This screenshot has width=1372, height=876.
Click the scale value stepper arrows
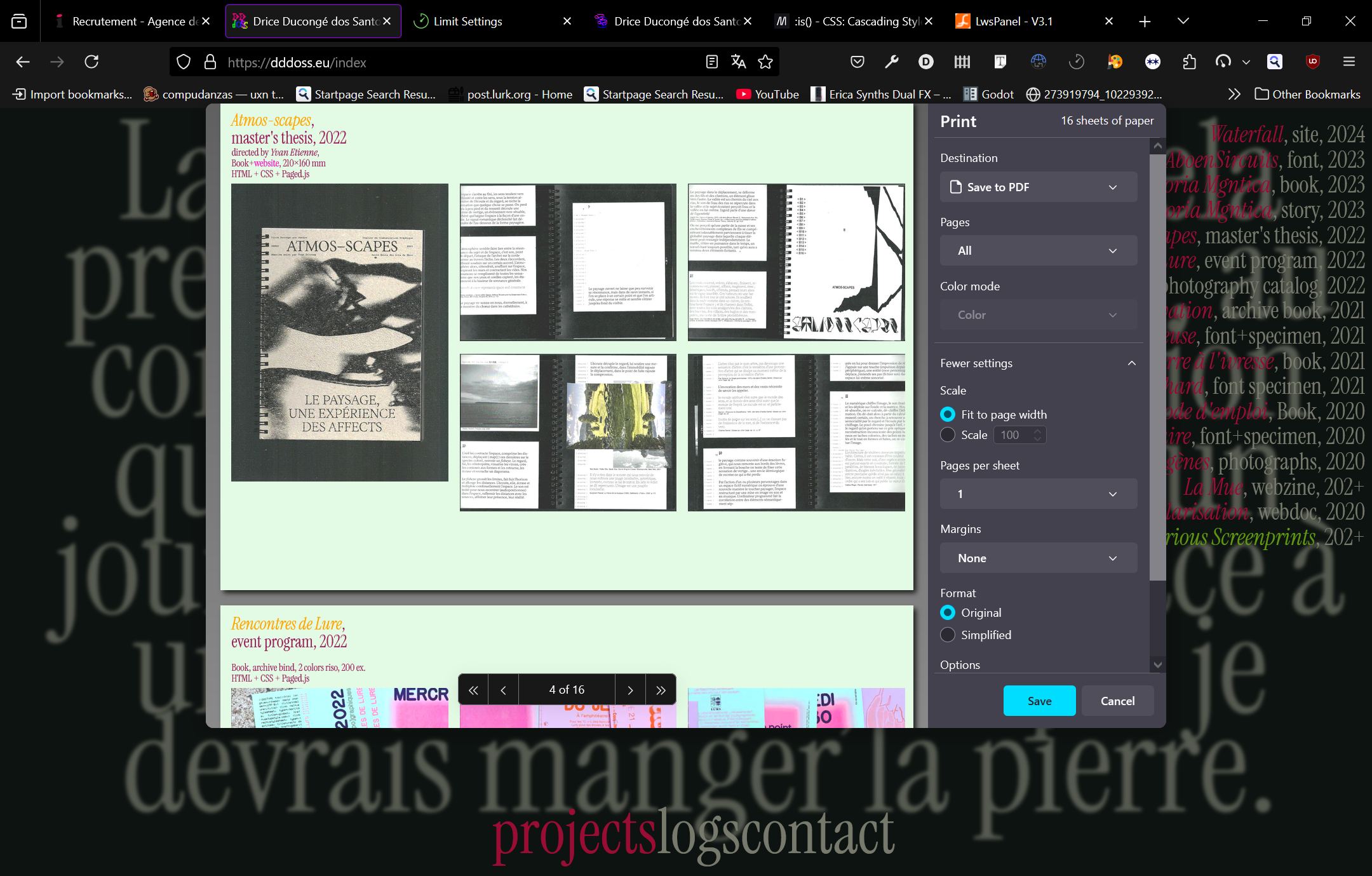(x=1038, y=435)
